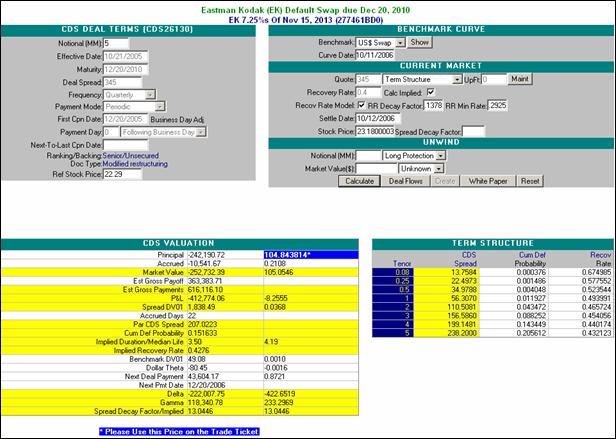Click the Quote value field
616x439 pixels.
368,79
